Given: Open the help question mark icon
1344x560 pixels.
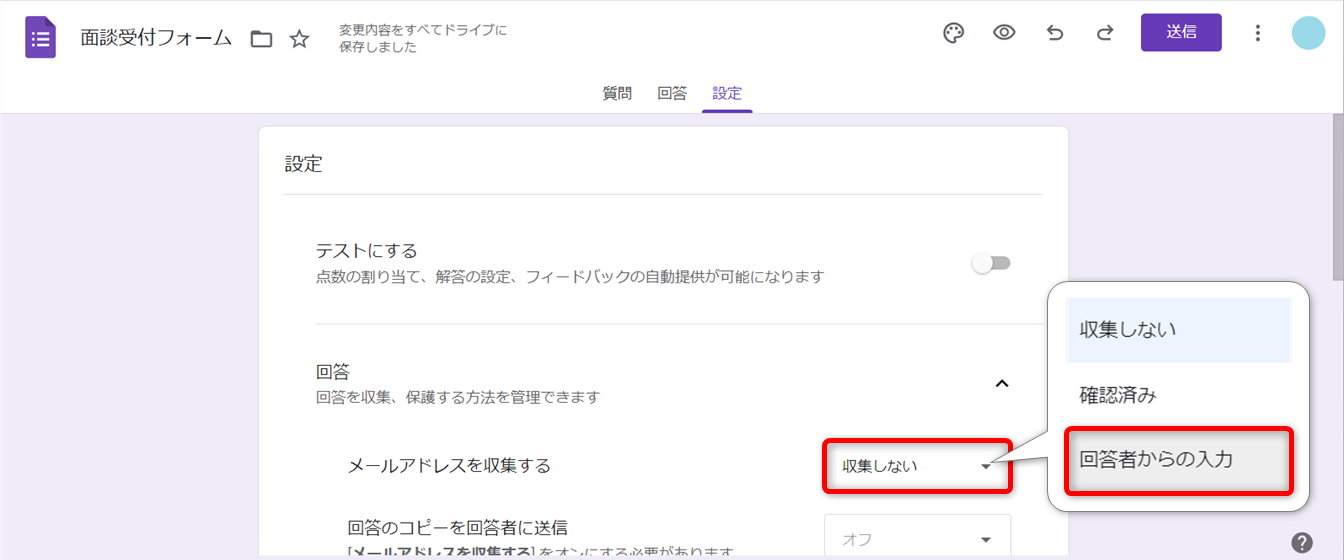Looking at the screenshot, I should pyautogui.click(x=1301, y=542).
